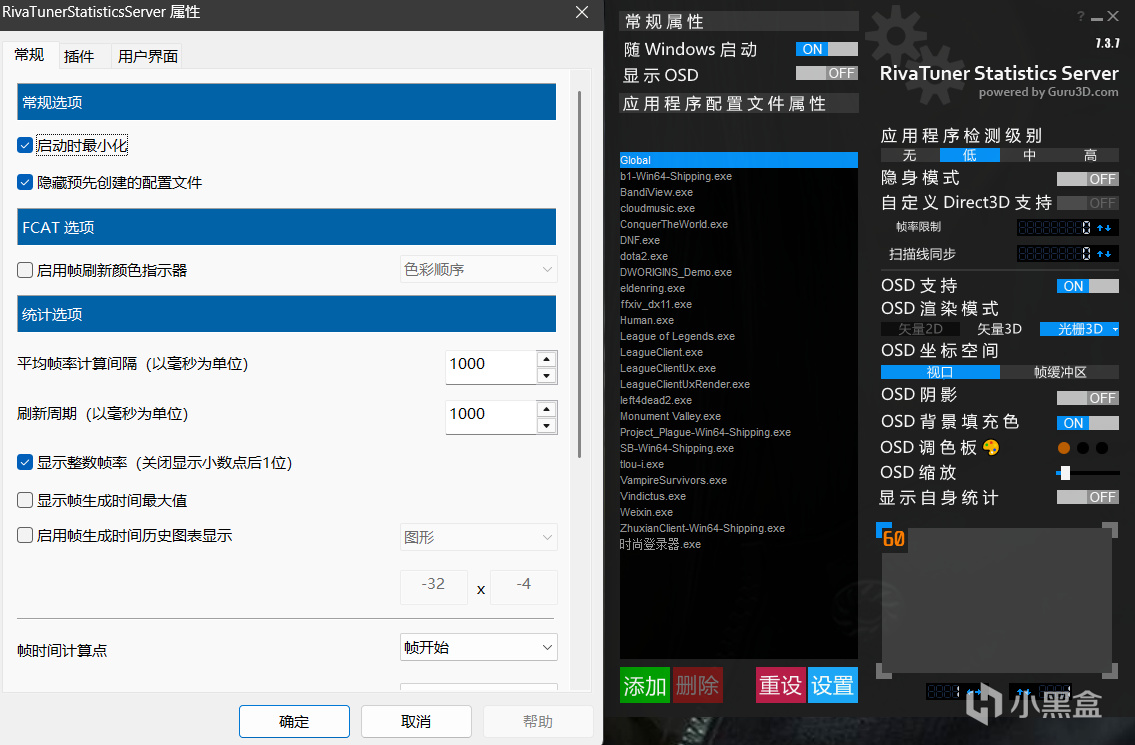Select League of Legends.exe profile
1135x745 pixels.
(x=738, y=336)
